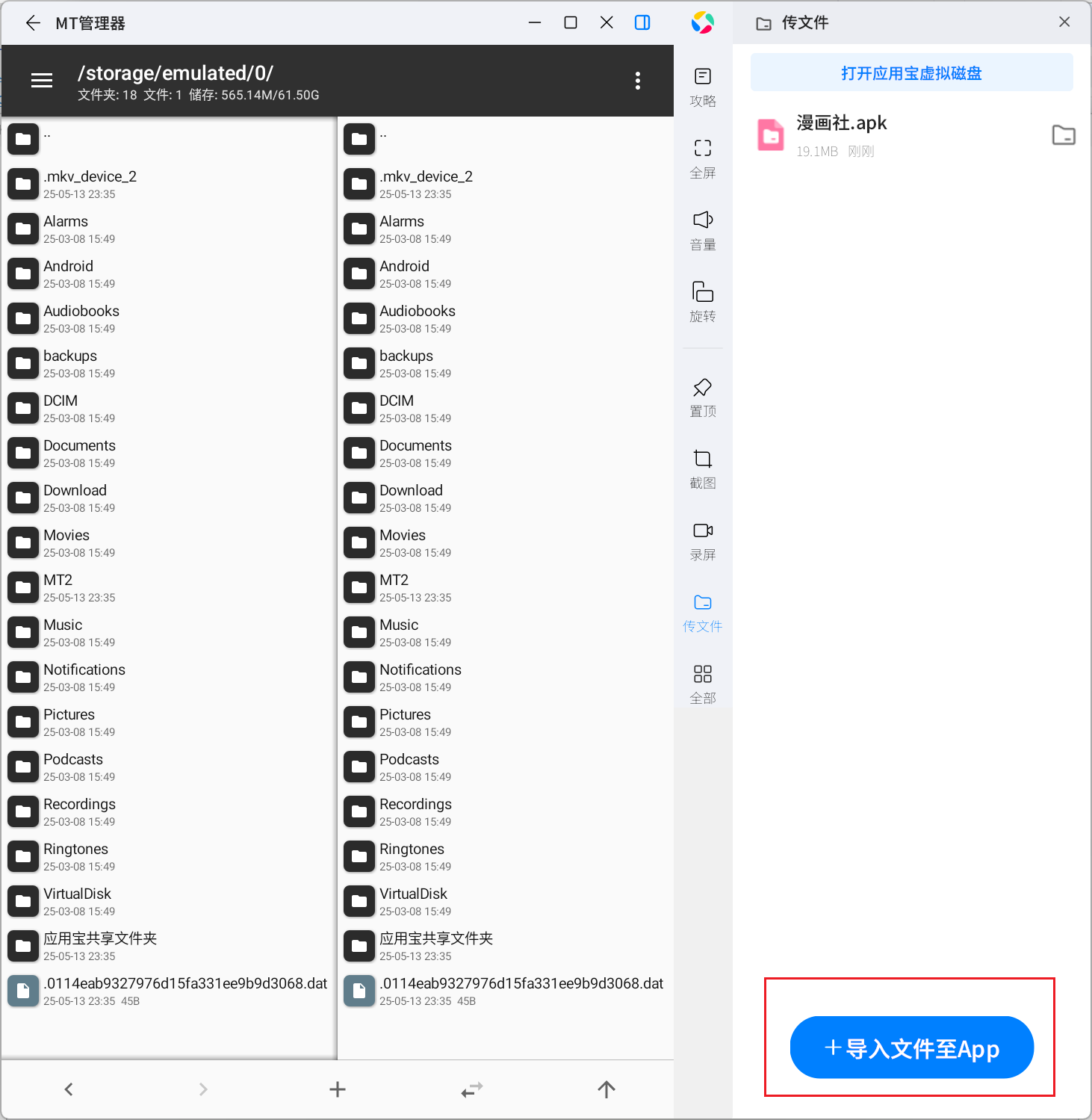
Task: Open the Download folder in the left pane
Action: 169,498
